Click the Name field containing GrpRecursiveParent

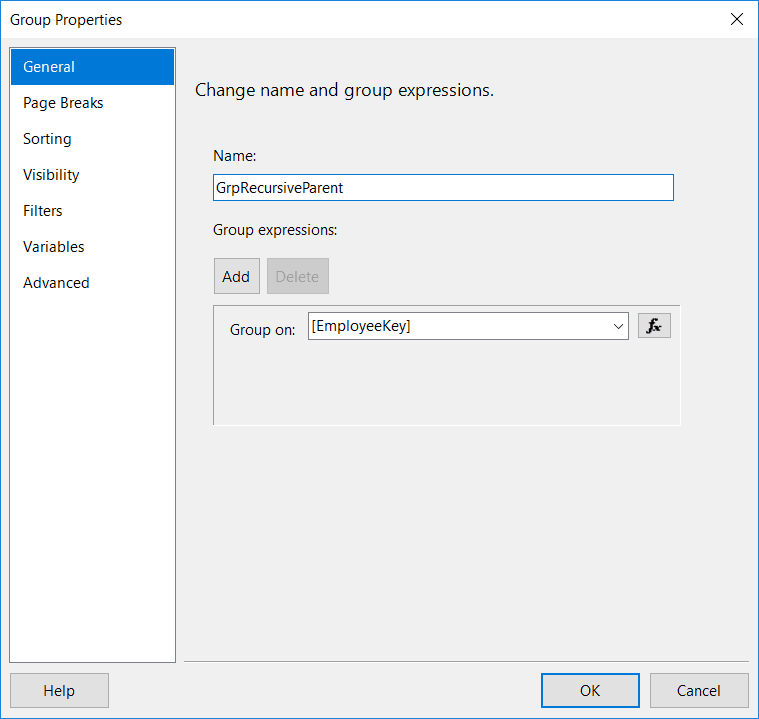coord(443,187)
